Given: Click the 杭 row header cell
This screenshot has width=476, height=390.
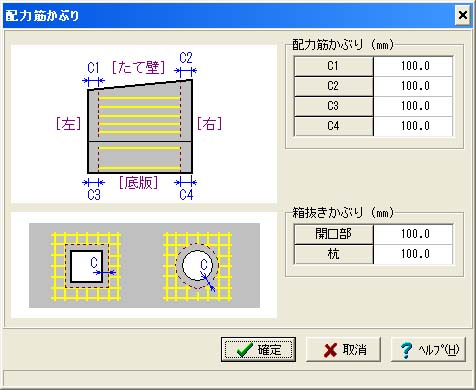Looking at the screenshot, I should (x=333, y=254).
